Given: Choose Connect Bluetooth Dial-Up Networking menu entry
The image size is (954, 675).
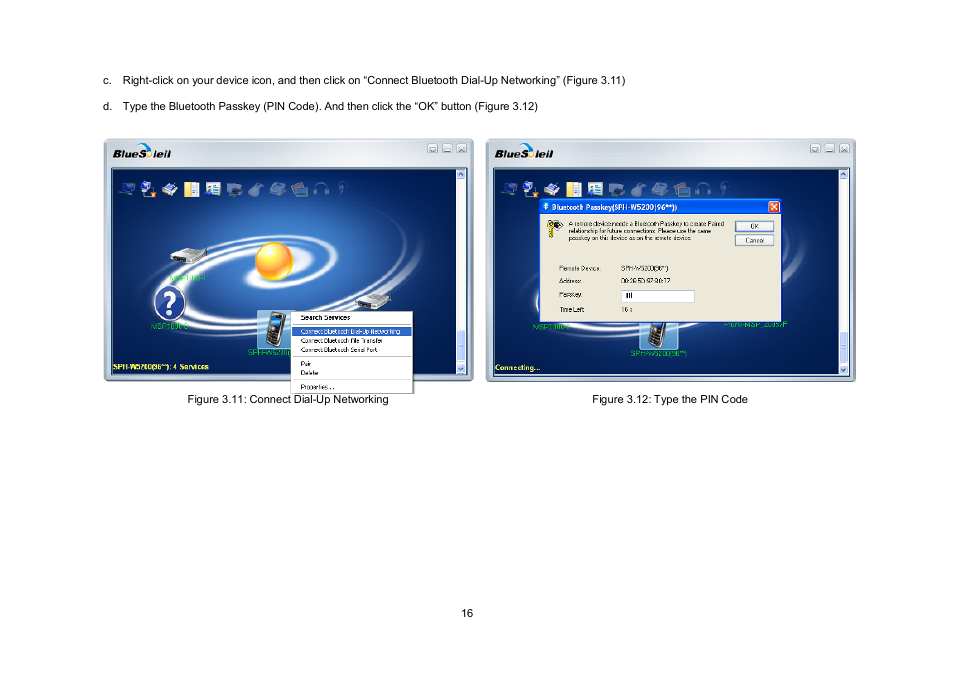Looking at the screenshot, I should [x=352, y=332].
